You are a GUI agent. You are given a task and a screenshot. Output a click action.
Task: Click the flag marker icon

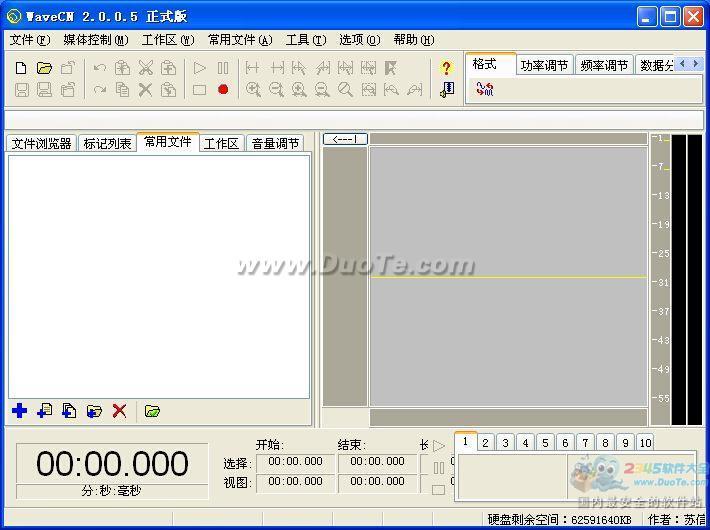tap(390, 68)
